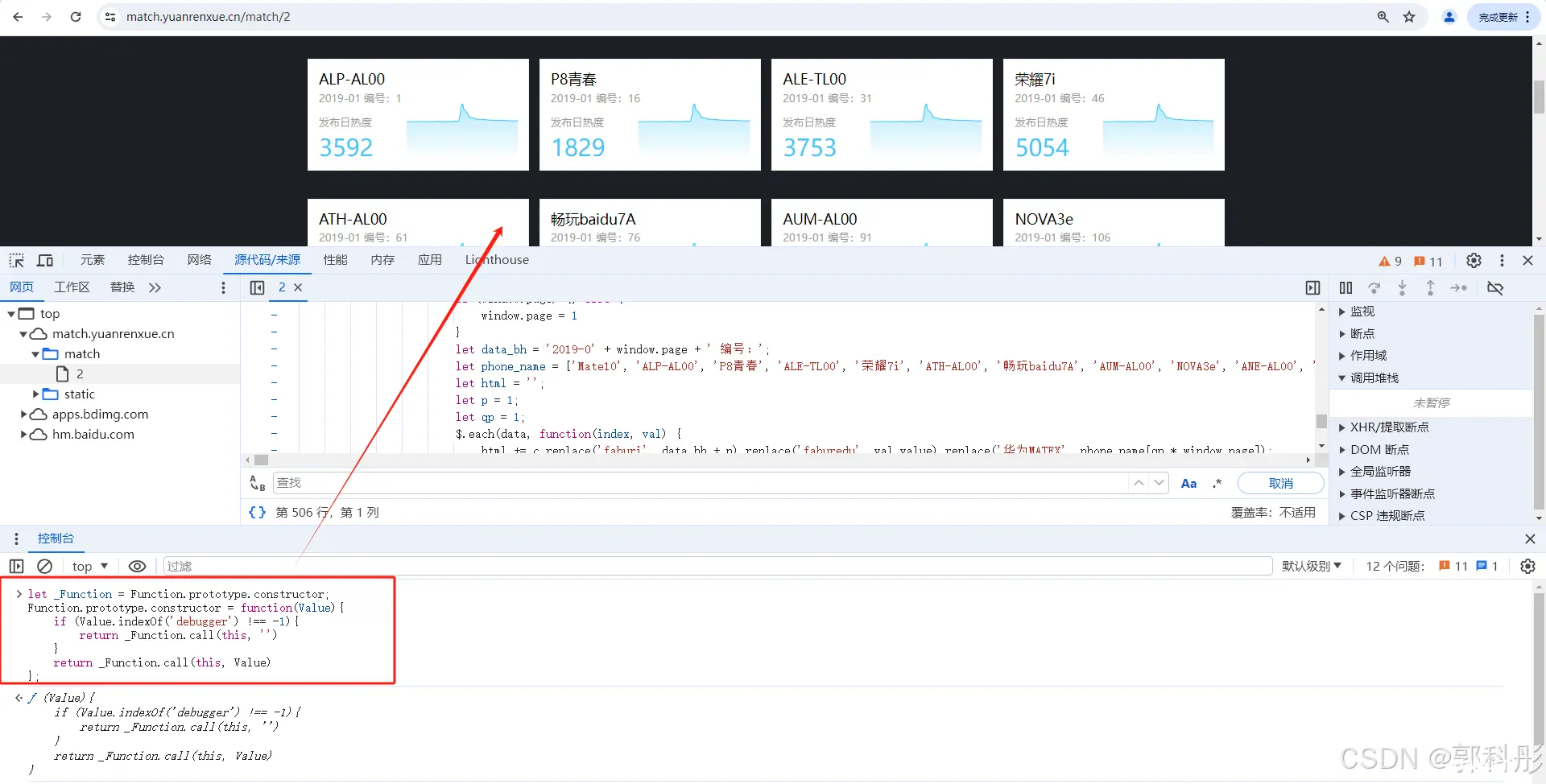
Task: Bookmark this page with the star icon
Action: [1409, 16]
